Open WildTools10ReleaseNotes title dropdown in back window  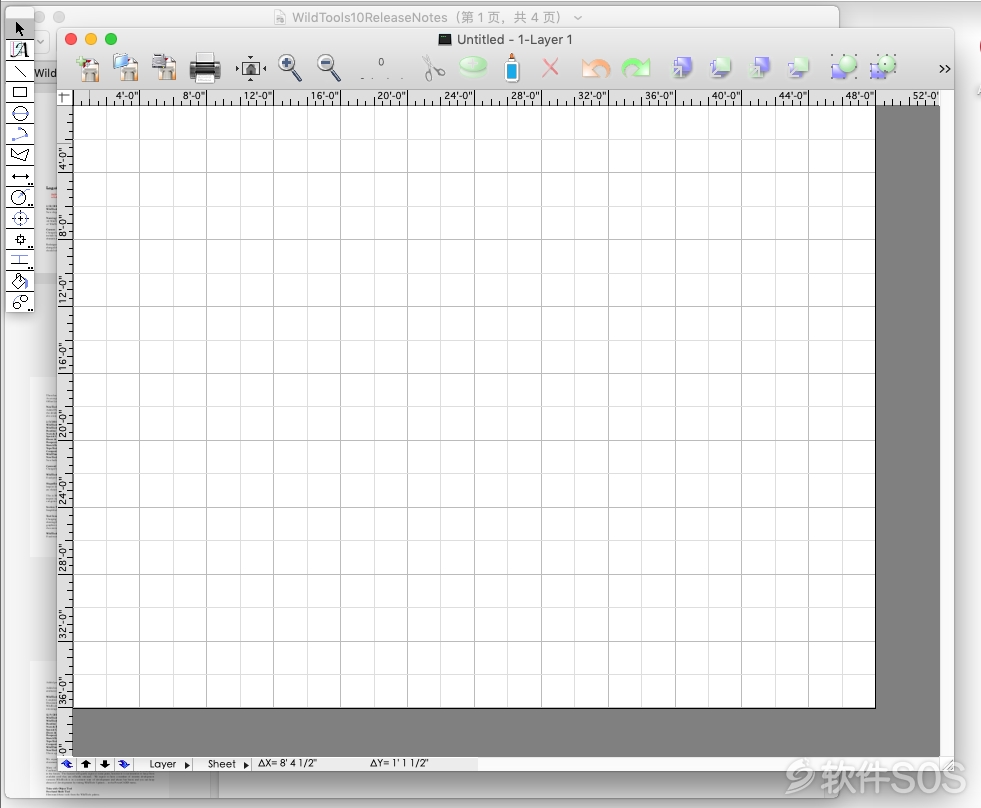click(578, 18)
